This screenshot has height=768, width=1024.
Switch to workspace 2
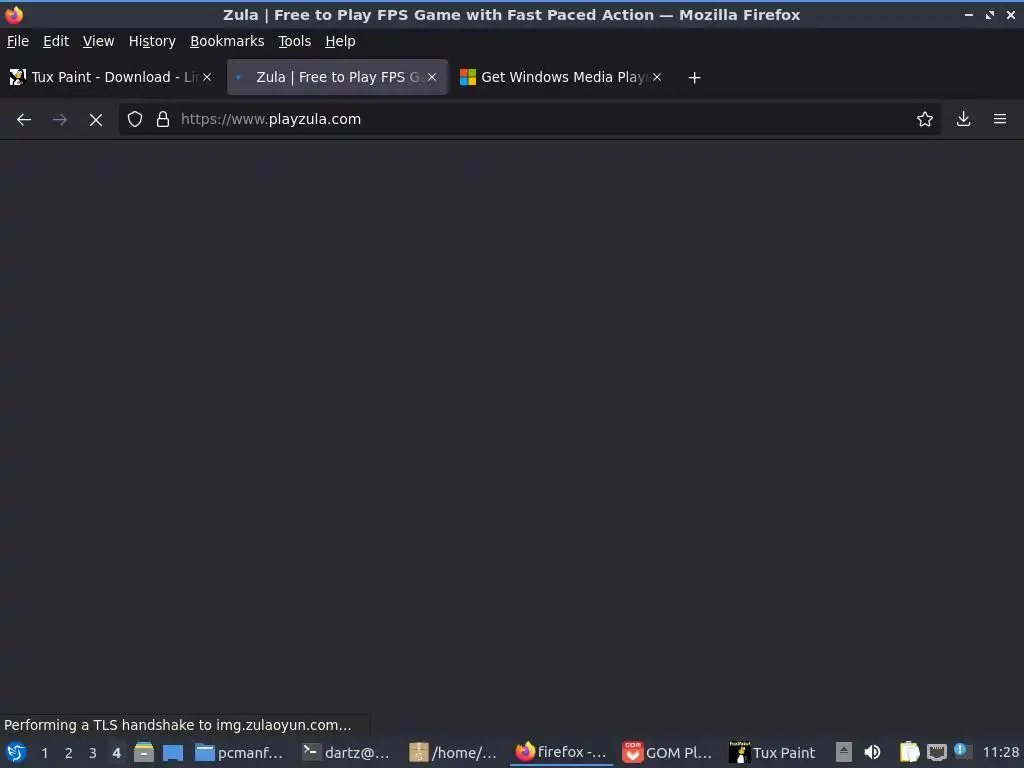(x=69, y=753)
